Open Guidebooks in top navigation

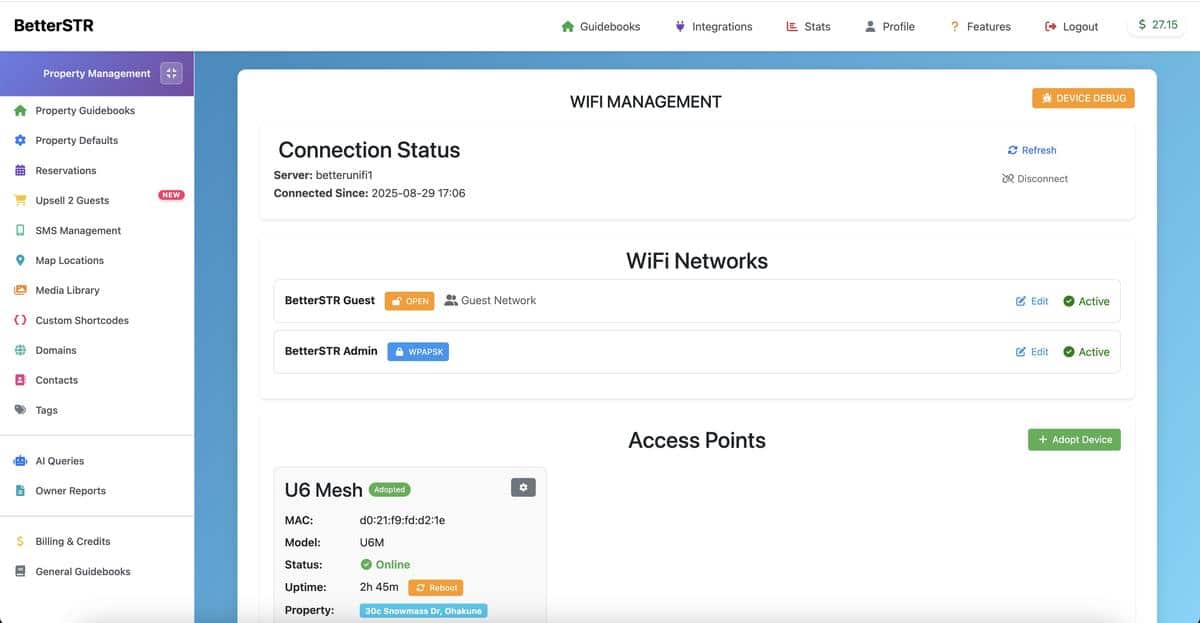(601, 26)
